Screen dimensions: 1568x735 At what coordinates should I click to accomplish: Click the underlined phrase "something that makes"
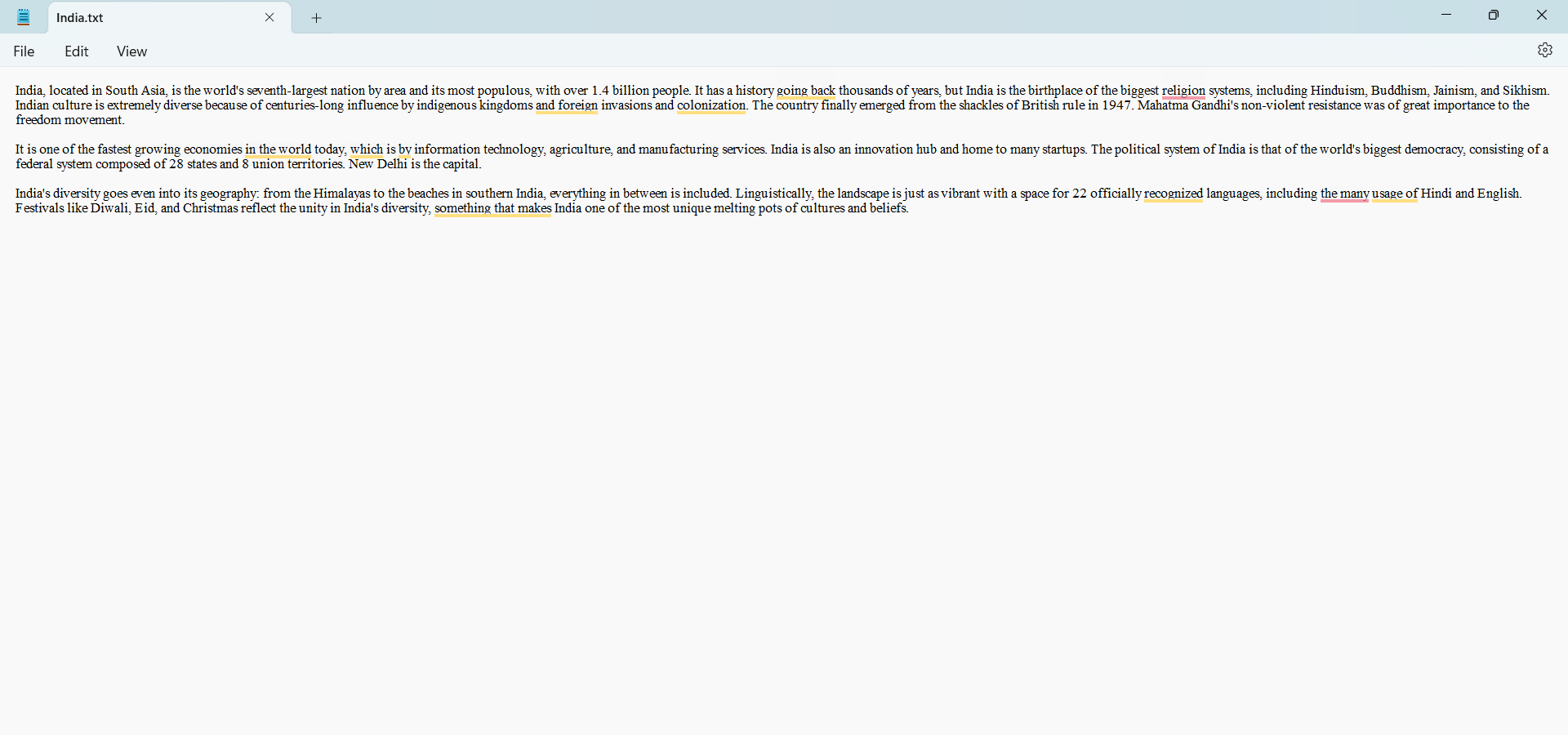(x=493, y=208)
